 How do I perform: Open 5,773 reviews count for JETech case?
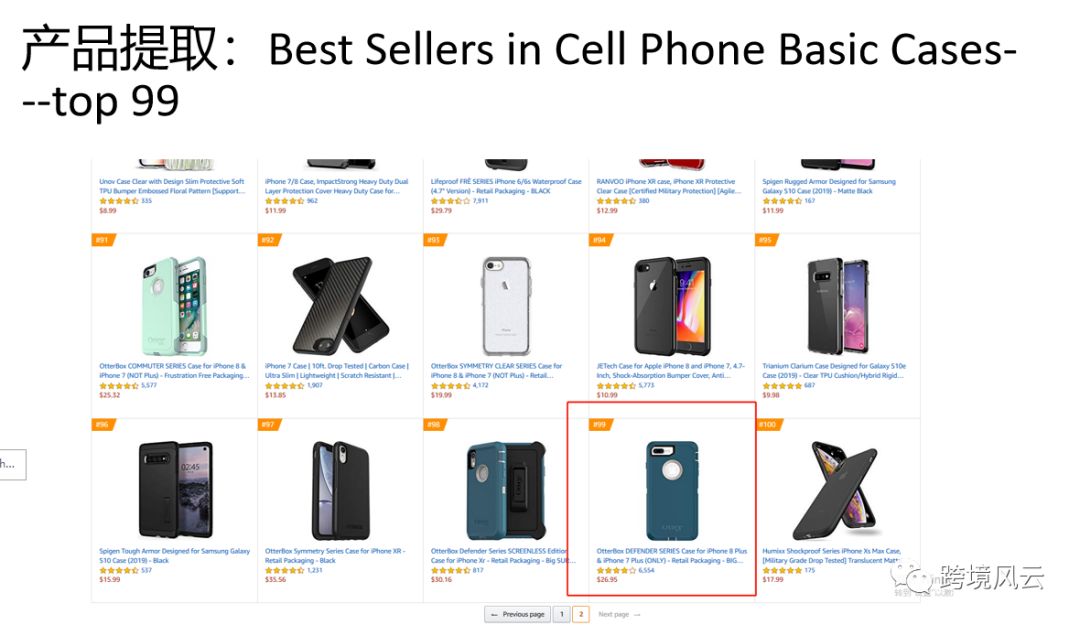(646, 385)
